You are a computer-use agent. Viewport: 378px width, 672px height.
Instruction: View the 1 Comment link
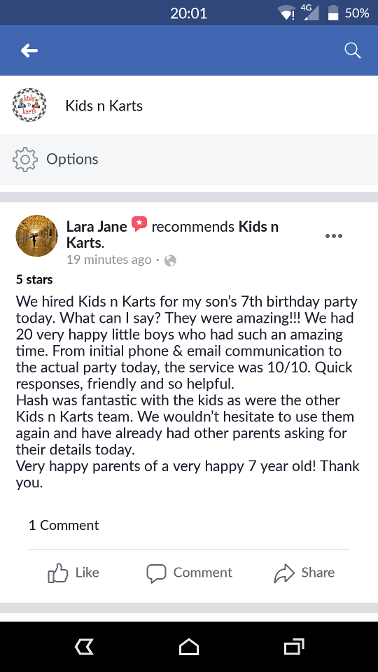pyautogui.click(x=64, y=525)
